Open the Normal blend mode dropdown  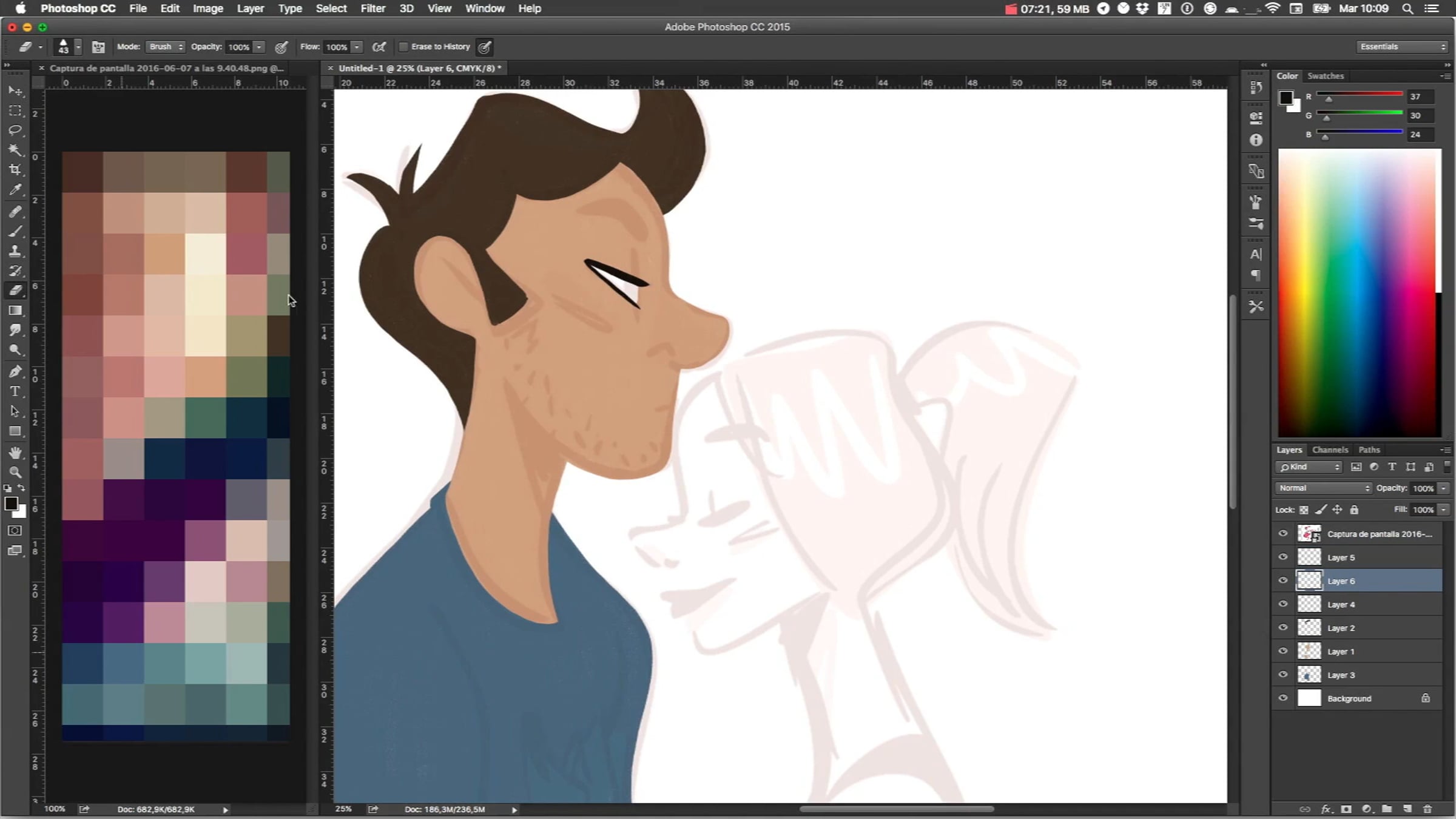tap(1323, 488)
